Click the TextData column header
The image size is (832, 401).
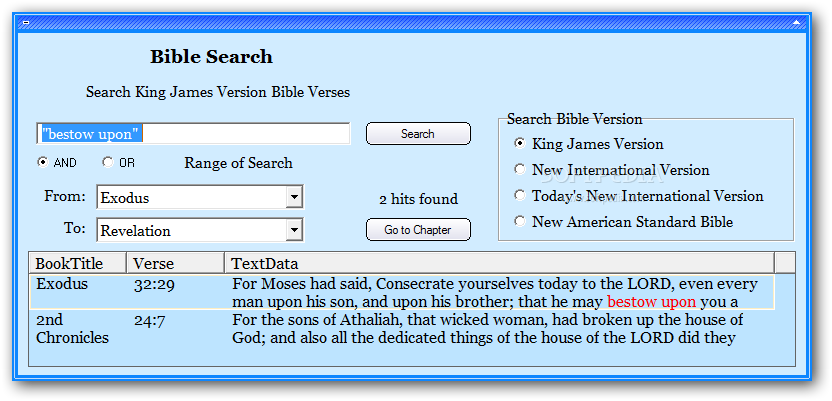coord(499,263)
